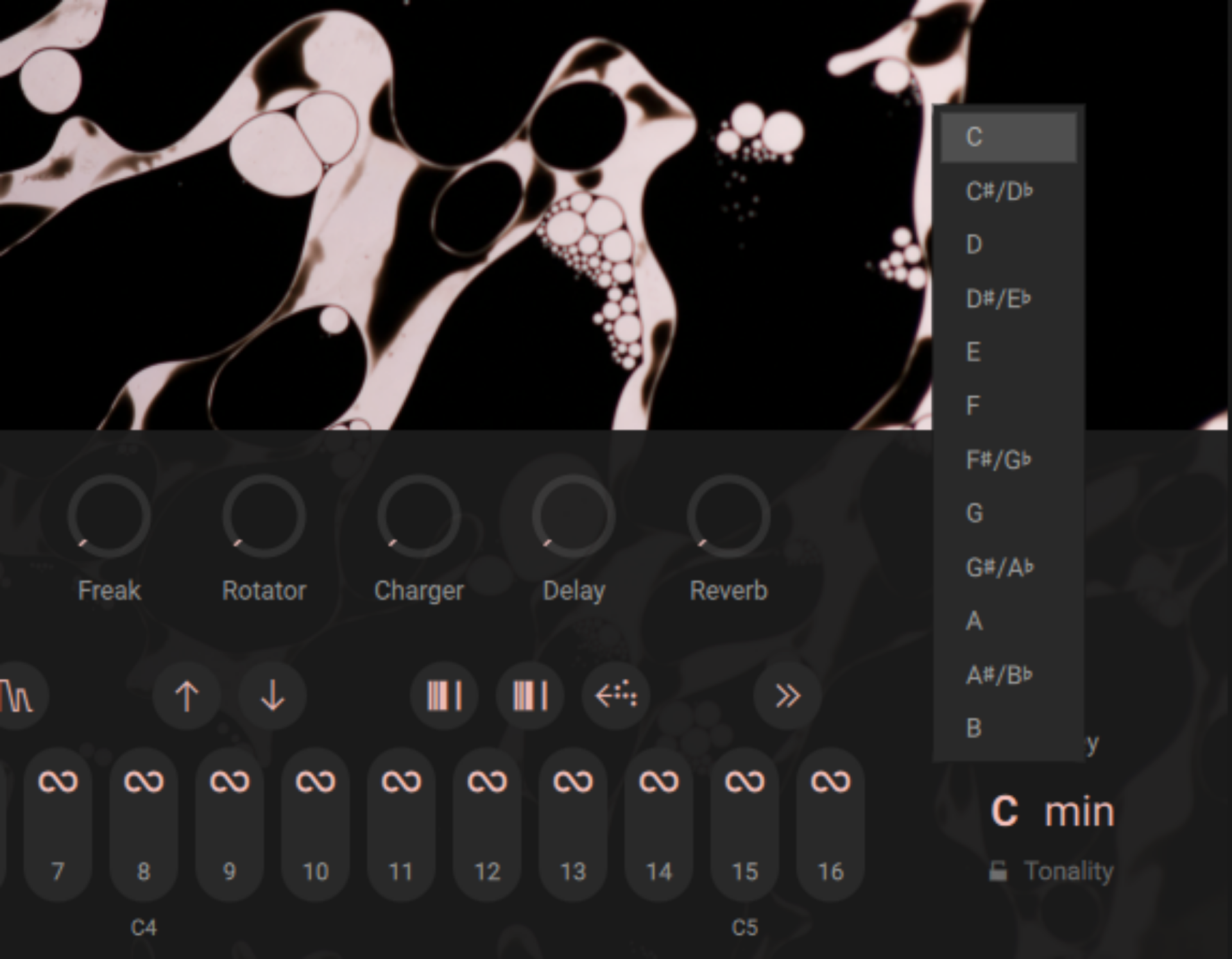
Task: Select D#/Eb in the key list
Action: coord(1008,299)
